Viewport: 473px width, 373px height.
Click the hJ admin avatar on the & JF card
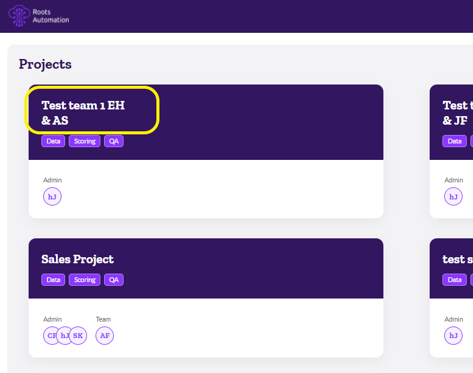pos(453,197)
